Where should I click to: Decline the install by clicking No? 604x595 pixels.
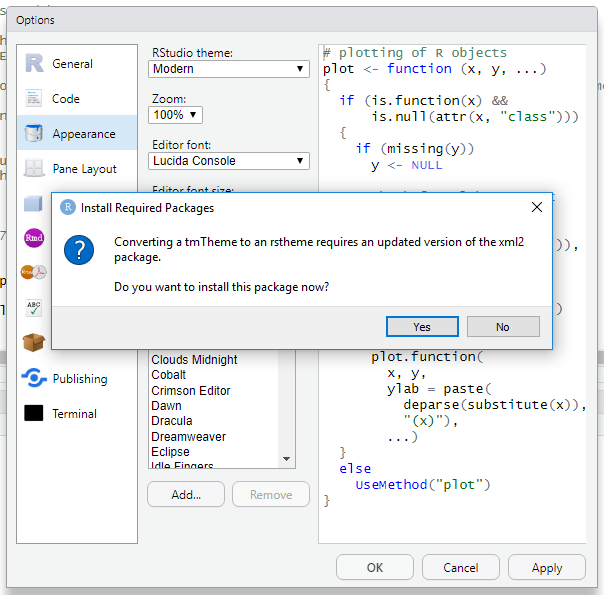pyautogui.click(x=502, y=327)
